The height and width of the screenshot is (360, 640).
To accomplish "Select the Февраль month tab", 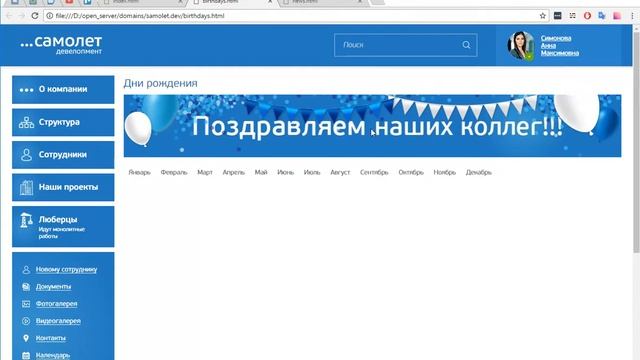I will [x=174, y=172].
